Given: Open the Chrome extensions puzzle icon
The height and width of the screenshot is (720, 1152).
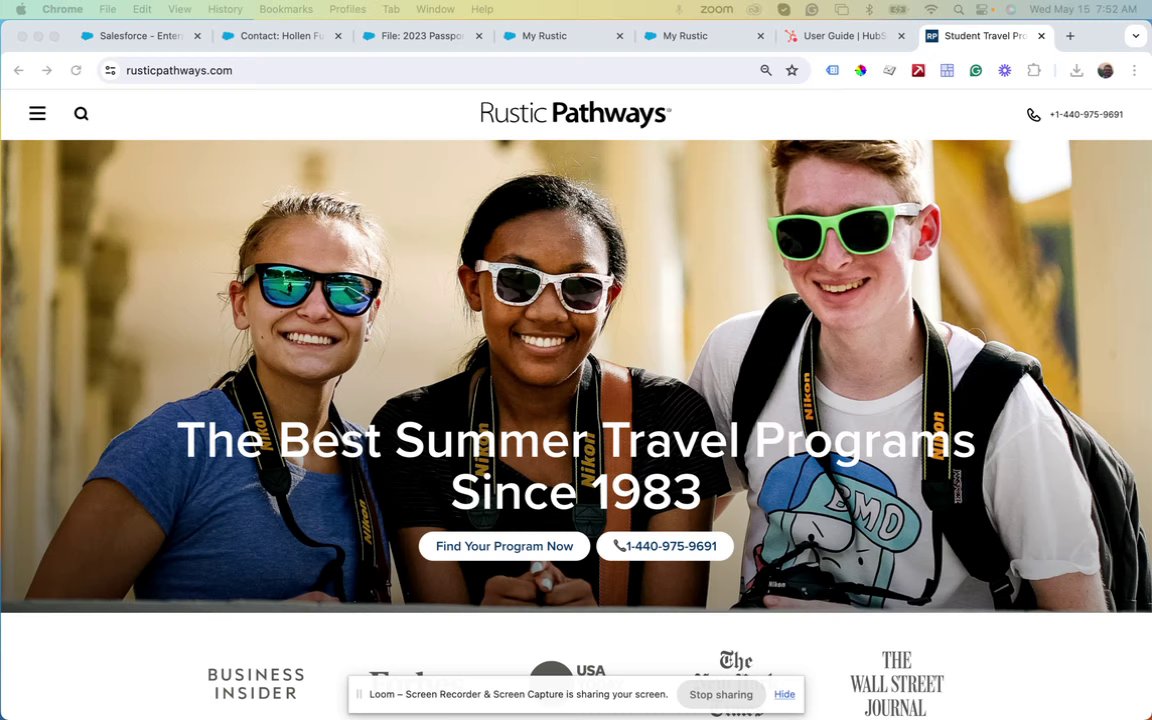Looking at the screenshot, I should pos(1034,71).
